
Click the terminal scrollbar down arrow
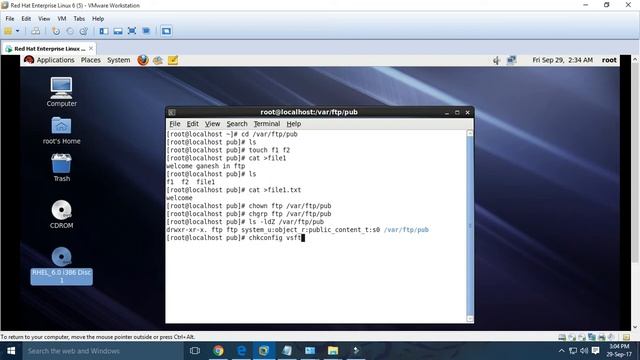tap(470, 319)
